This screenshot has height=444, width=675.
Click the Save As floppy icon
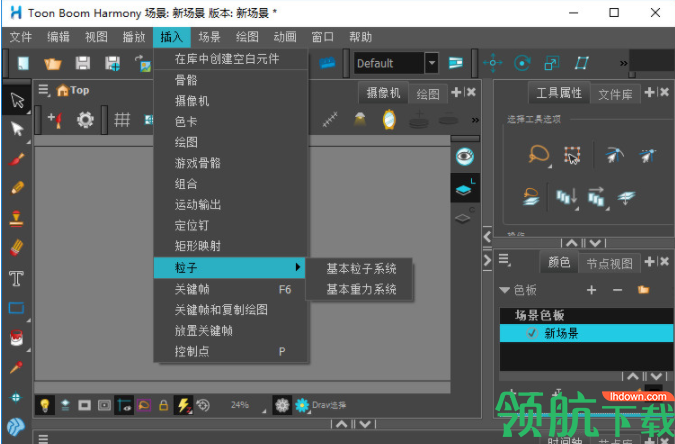point(113,63)
